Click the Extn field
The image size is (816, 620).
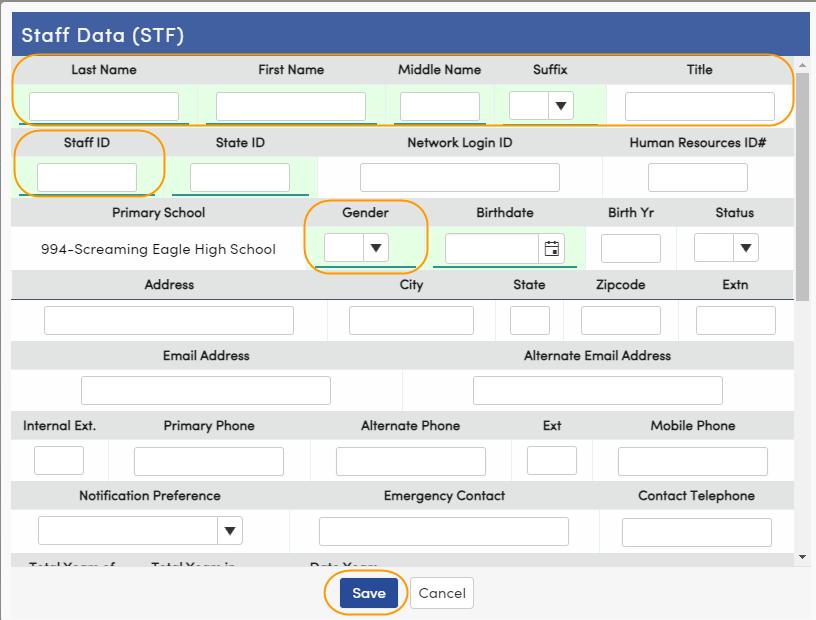coord(736,320)
